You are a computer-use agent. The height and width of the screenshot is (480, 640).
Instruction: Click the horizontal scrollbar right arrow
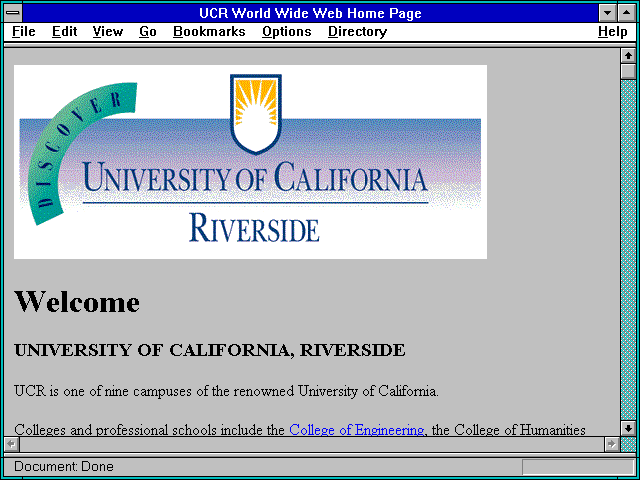click(611, 444)
